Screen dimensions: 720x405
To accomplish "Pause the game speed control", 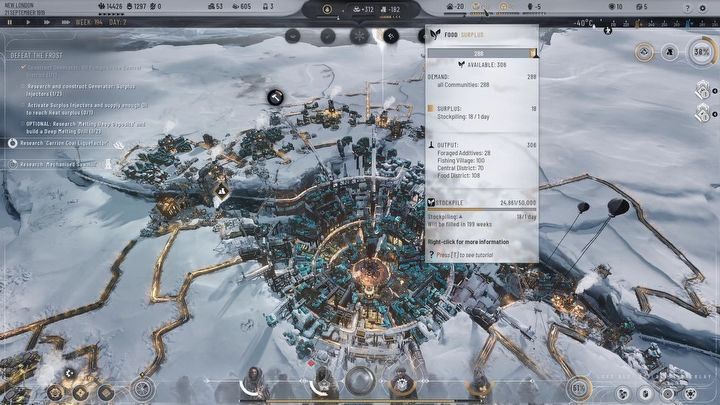I will click(10, 22).
